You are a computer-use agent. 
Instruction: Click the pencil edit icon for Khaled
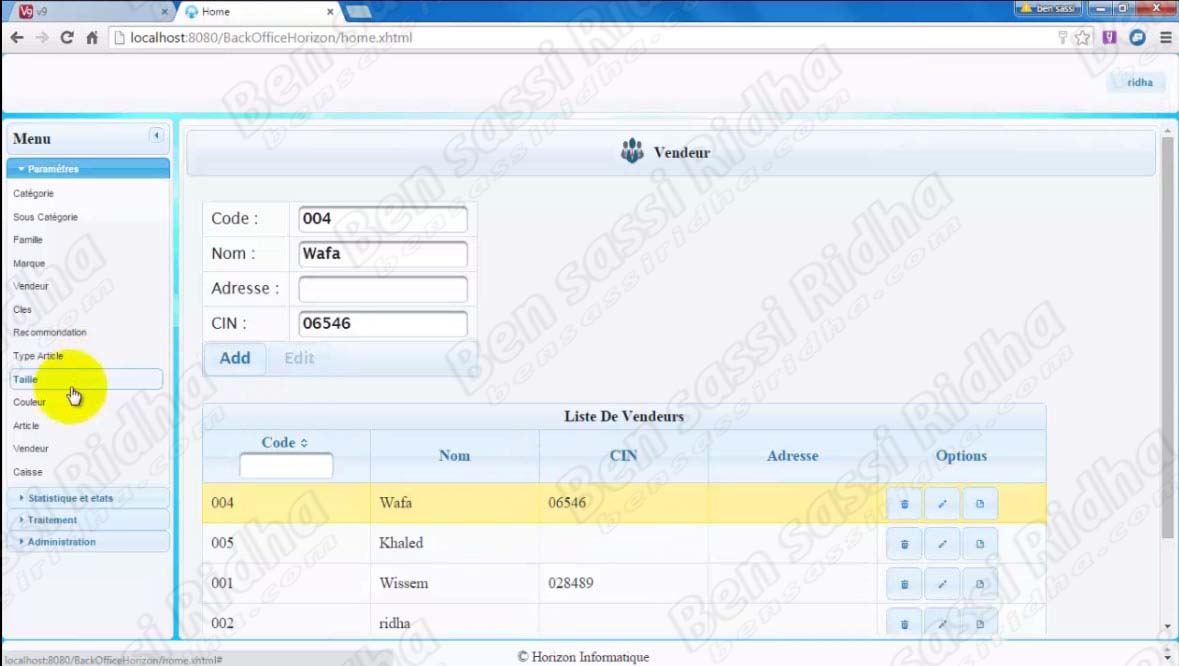[942, 544]
